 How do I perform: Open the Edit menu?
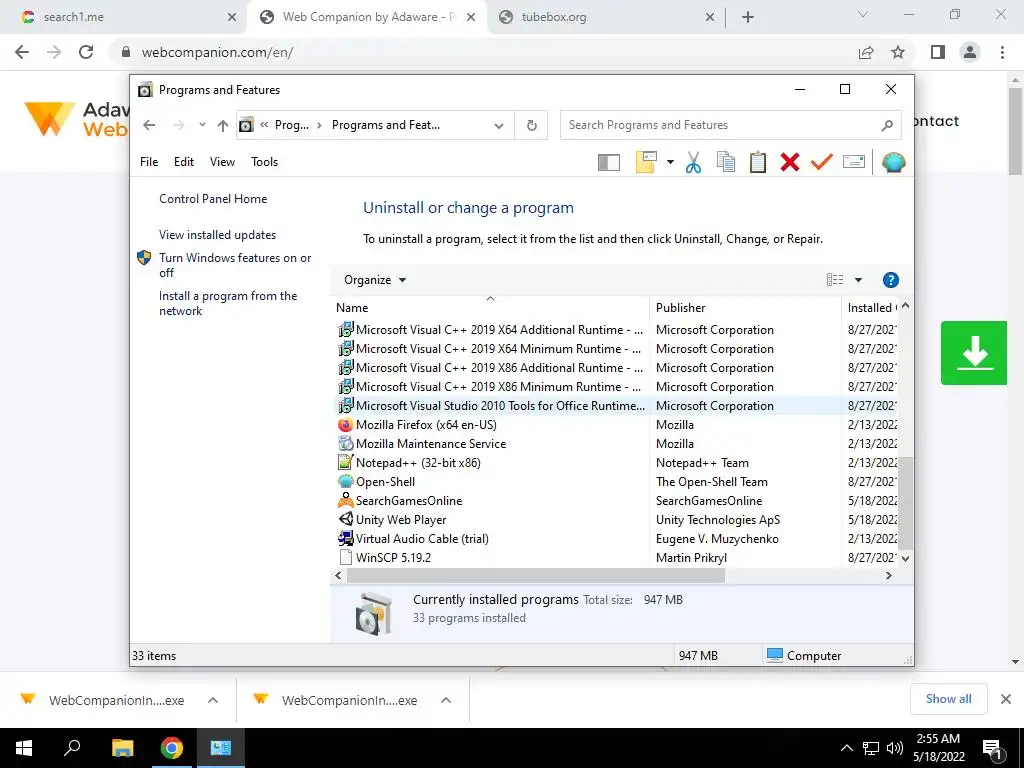[x=184, y=162]
